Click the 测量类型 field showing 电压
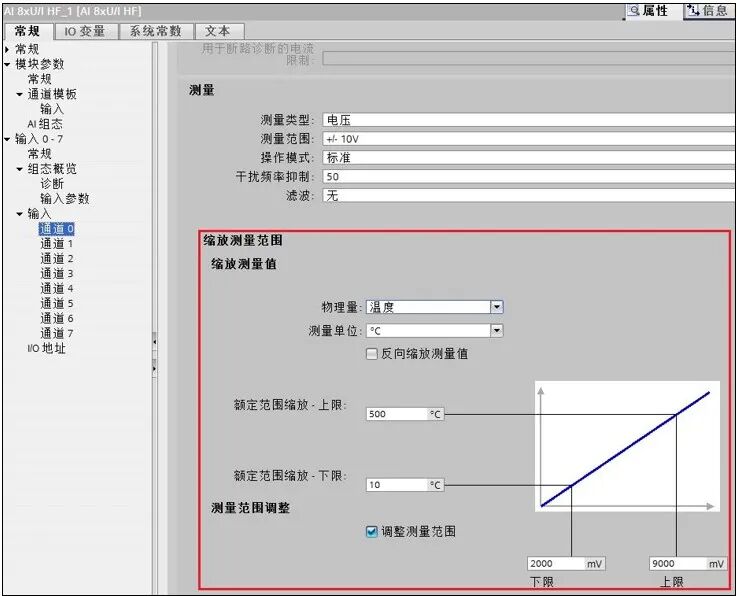The width and height of the screenshot is (737, 596). point(529,120)
